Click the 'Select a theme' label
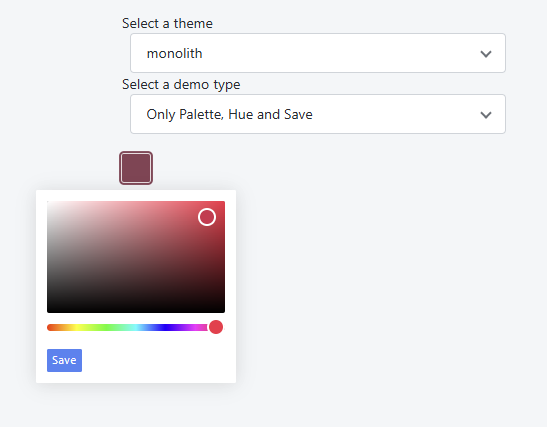The height and width of the screenshot is (427, 547). coord(167,23)
